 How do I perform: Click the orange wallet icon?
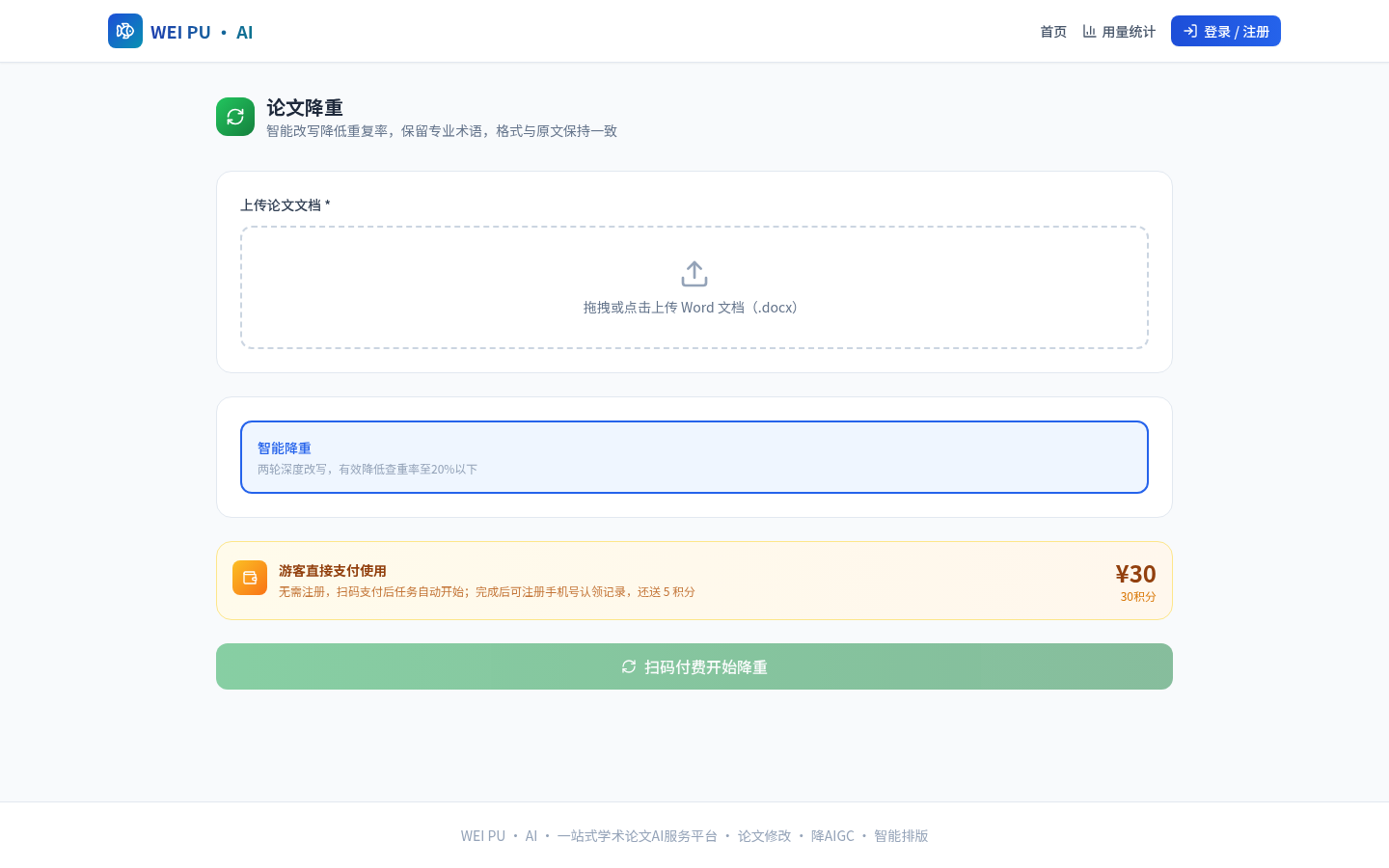click(250, 578)
